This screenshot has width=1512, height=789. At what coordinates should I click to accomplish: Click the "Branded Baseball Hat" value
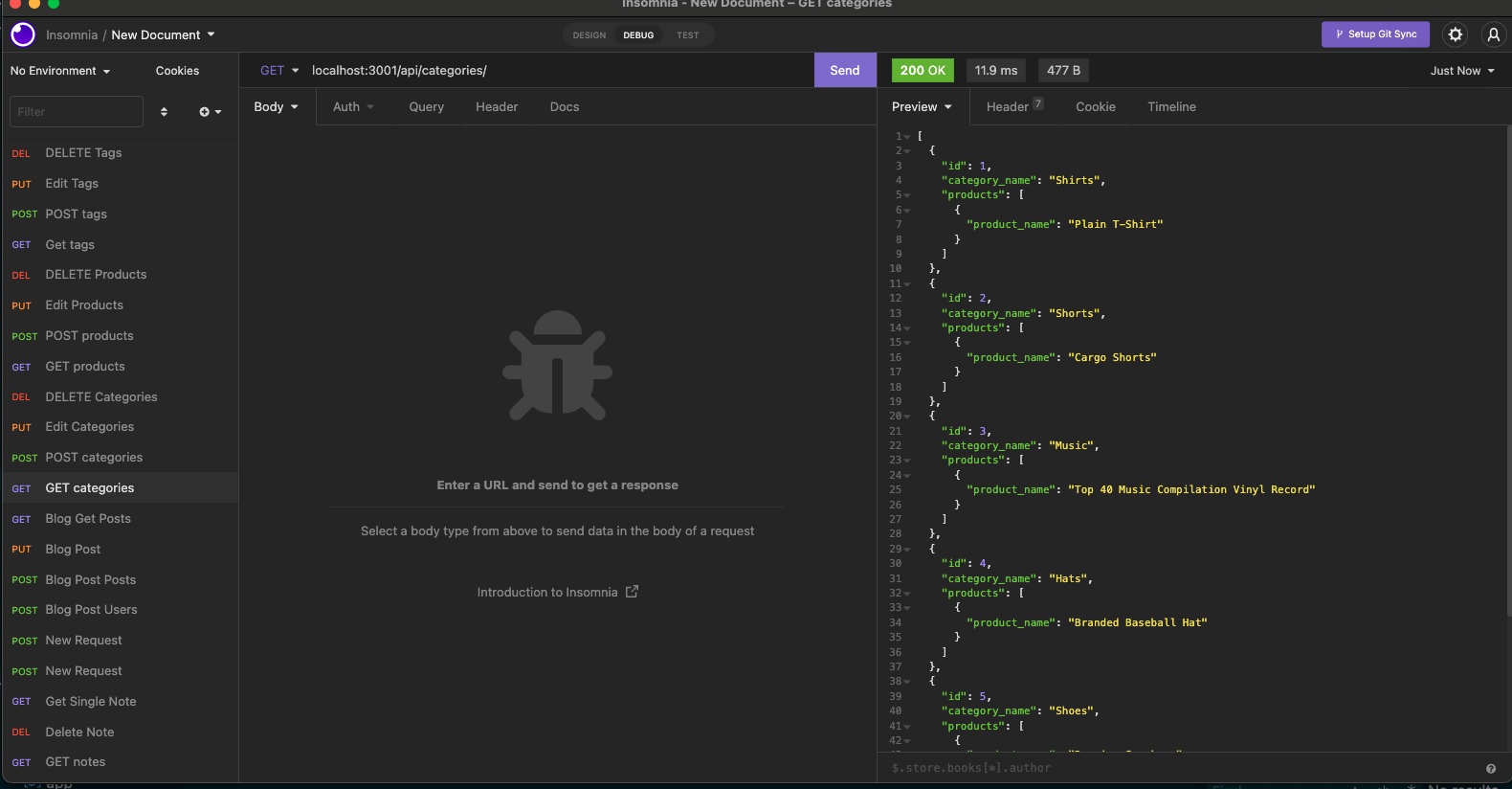click(1138, 623)
